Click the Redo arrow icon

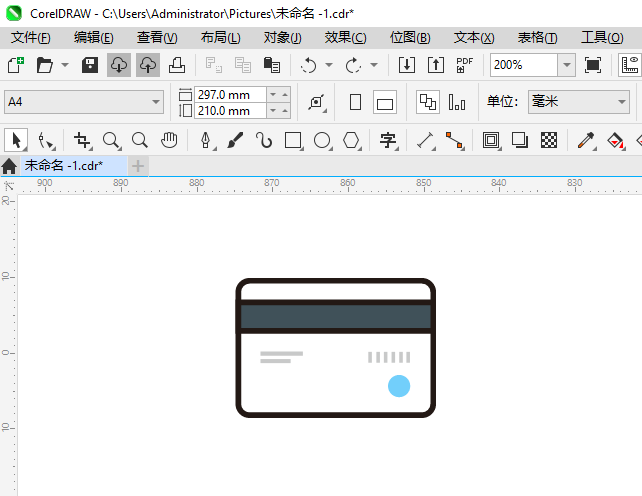click(x=353, y=65)
